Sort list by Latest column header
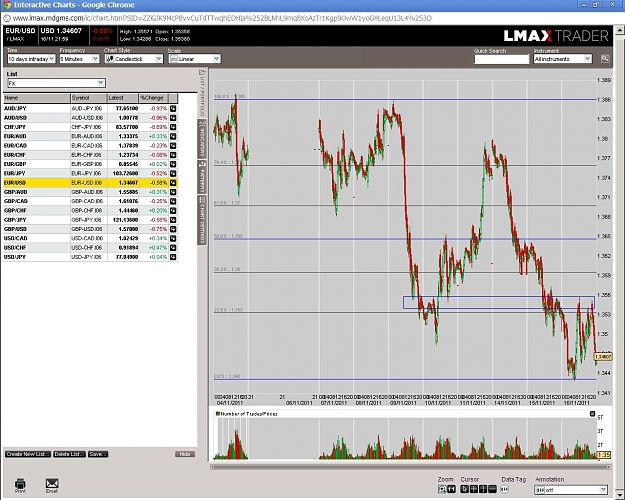Image resolution: width=625 pixels, height=500 pixels. tap(123, 98)
